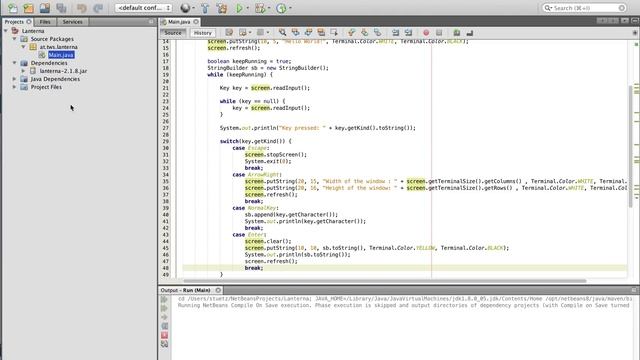Switch to the Files tab

[x=45, y=22]
